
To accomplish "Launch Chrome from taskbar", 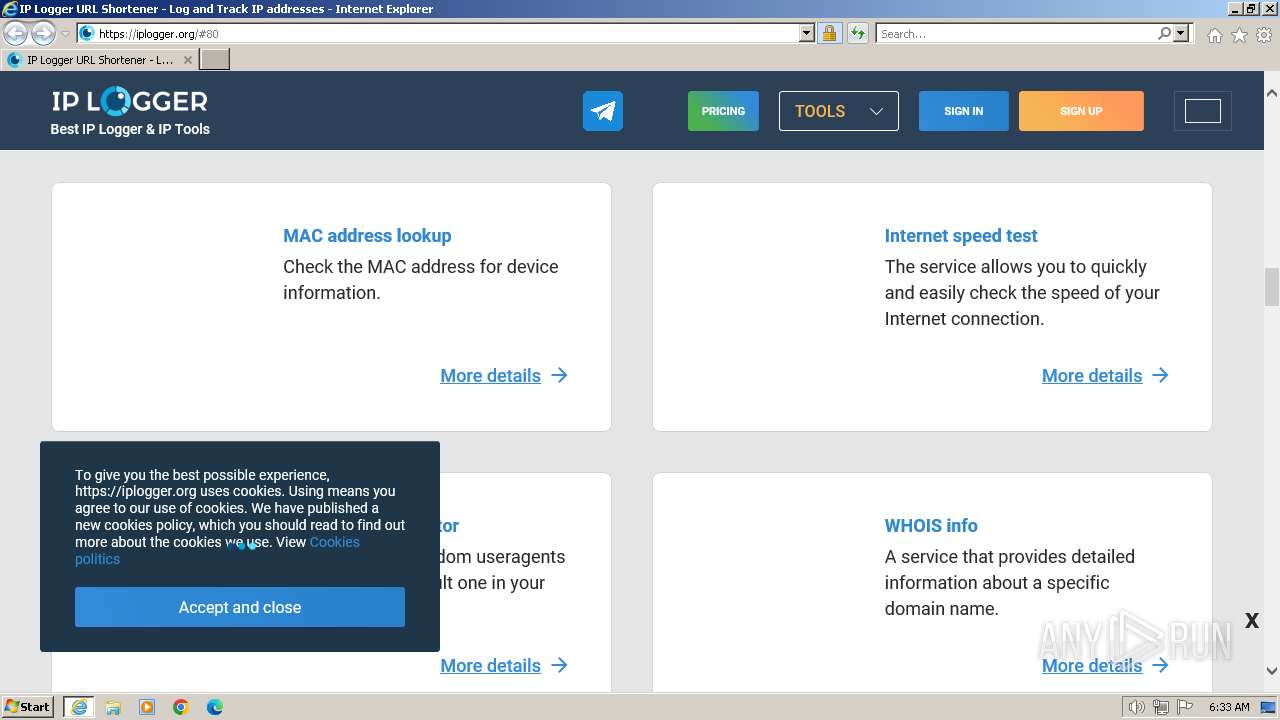I will click(x=181, y=707).
